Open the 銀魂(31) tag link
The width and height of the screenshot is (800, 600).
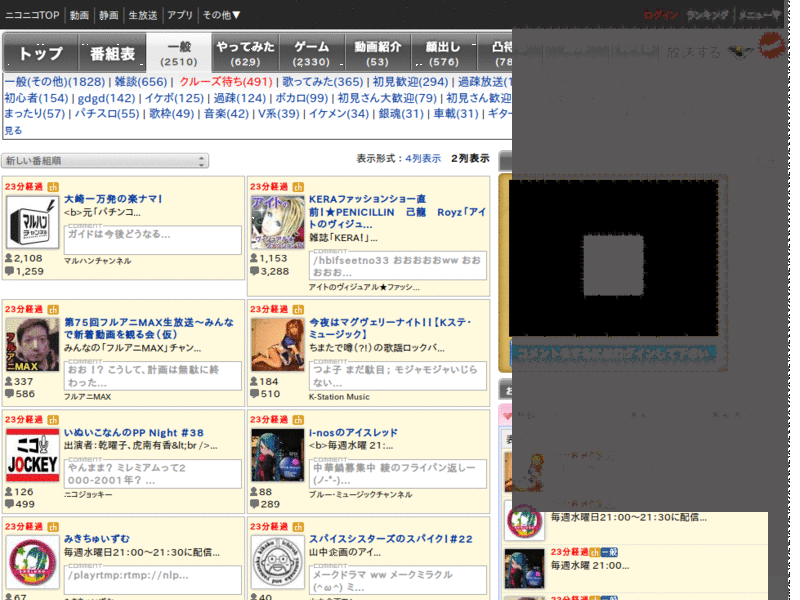401,113
